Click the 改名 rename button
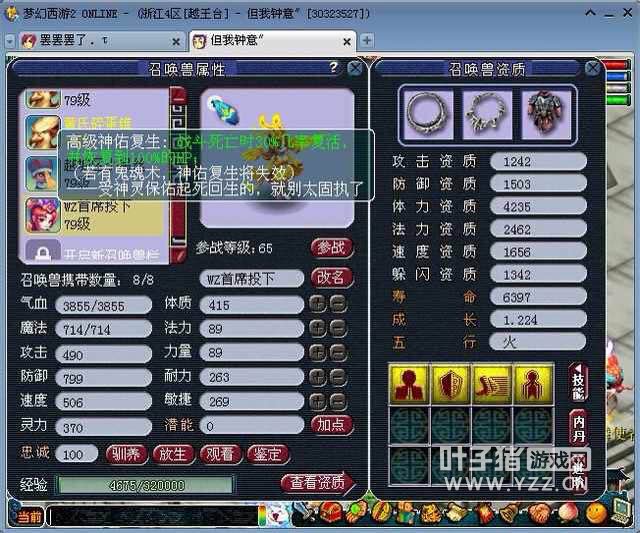This screenshot has height=533, width=640. 331,278
